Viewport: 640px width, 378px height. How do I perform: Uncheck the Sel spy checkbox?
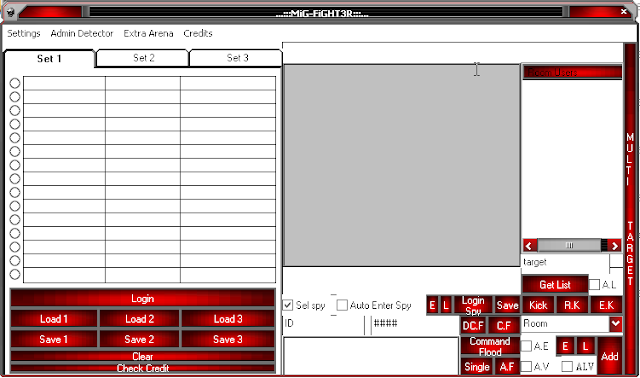coord(288,305)
